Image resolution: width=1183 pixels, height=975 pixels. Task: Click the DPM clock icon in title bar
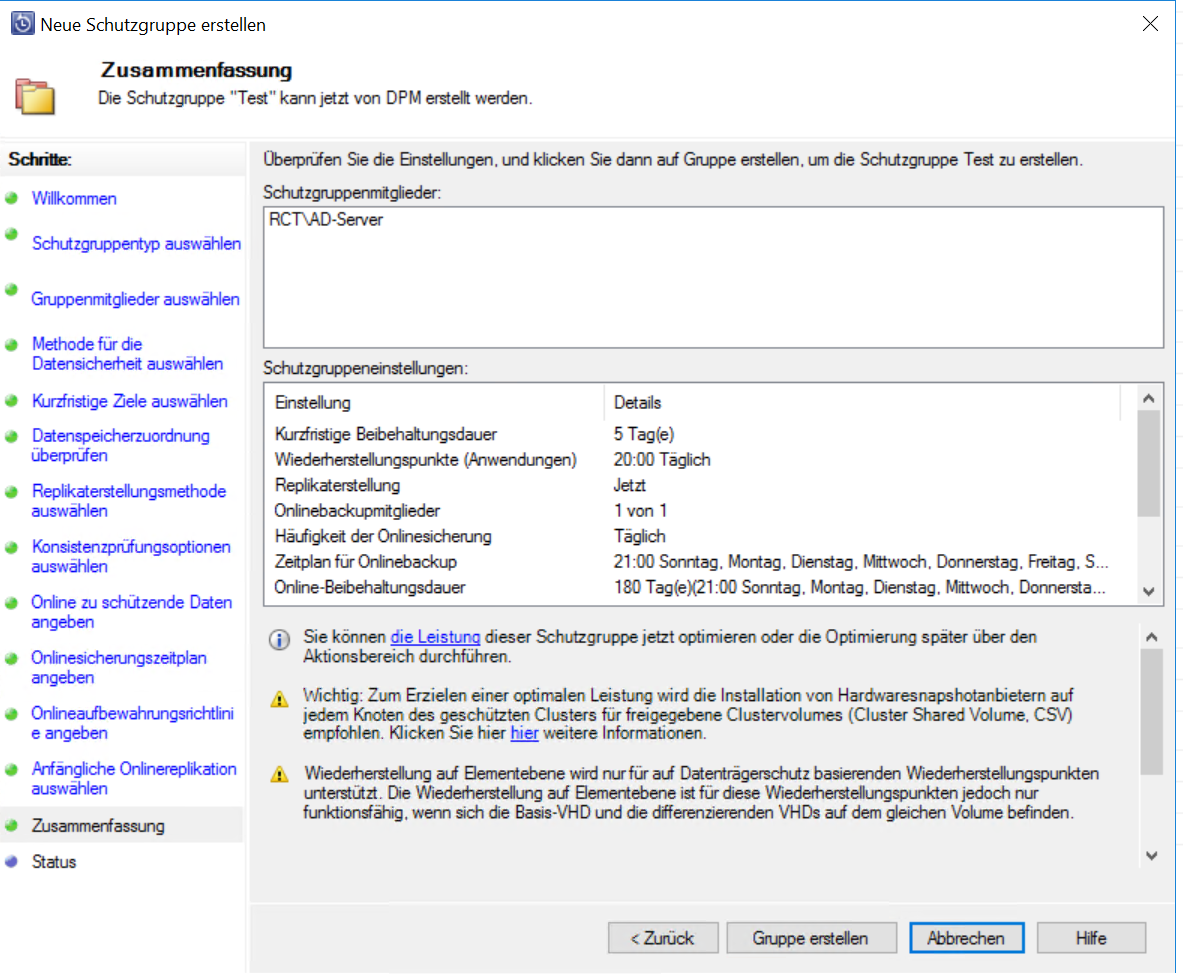coord(23,23)
